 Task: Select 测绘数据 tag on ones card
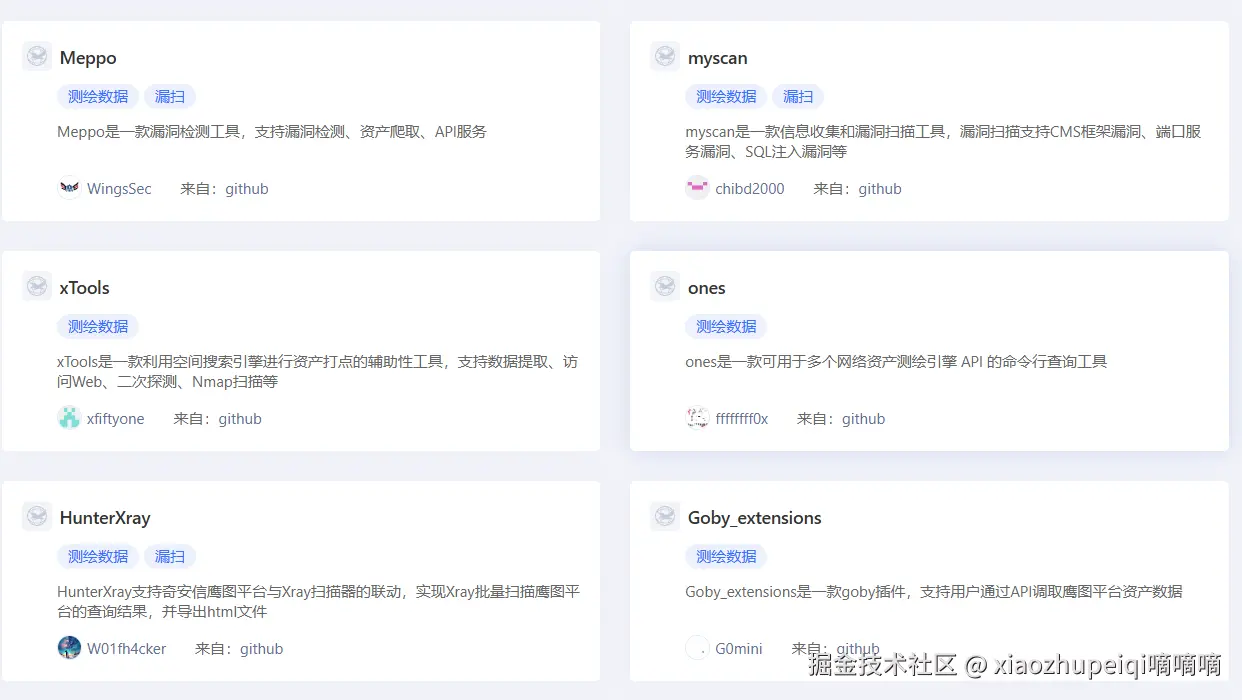(x=726, y=326)
